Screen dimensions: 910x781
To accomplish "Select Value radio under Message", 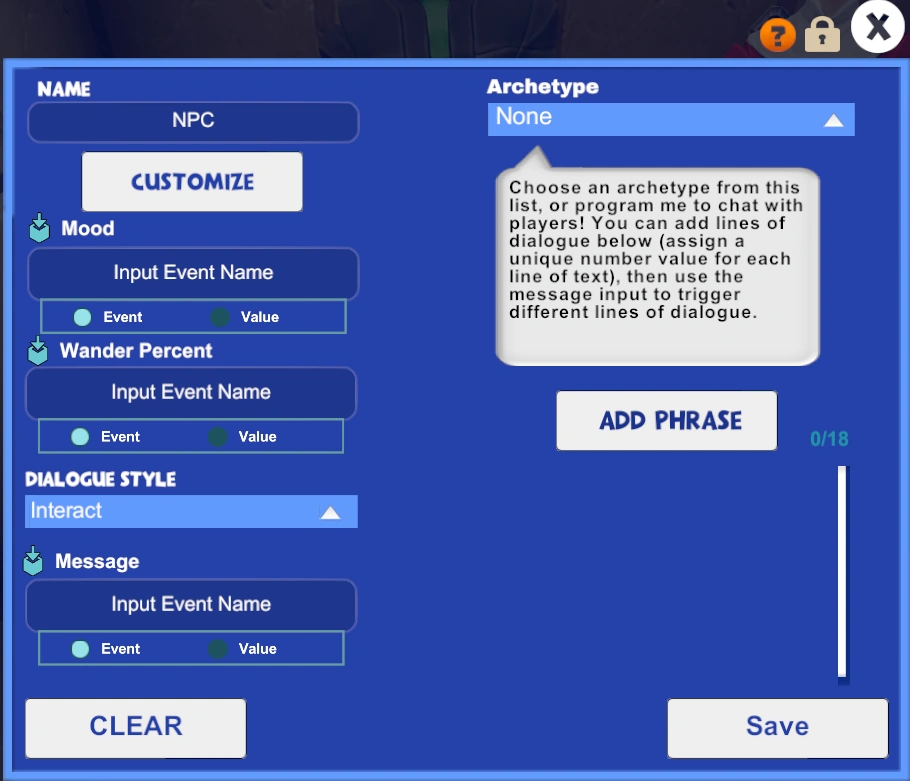I will pyautogui.click(x=218, y=649).
